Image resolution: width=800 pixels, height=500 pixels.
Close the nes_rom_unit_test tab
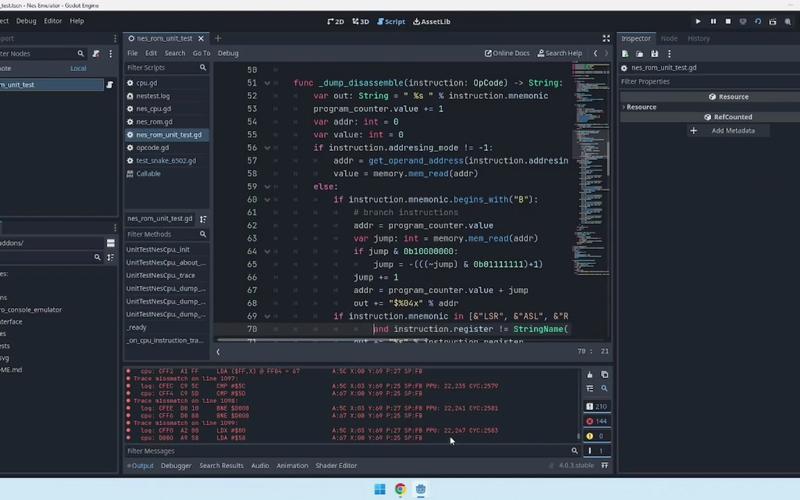[x=201, y=38]
